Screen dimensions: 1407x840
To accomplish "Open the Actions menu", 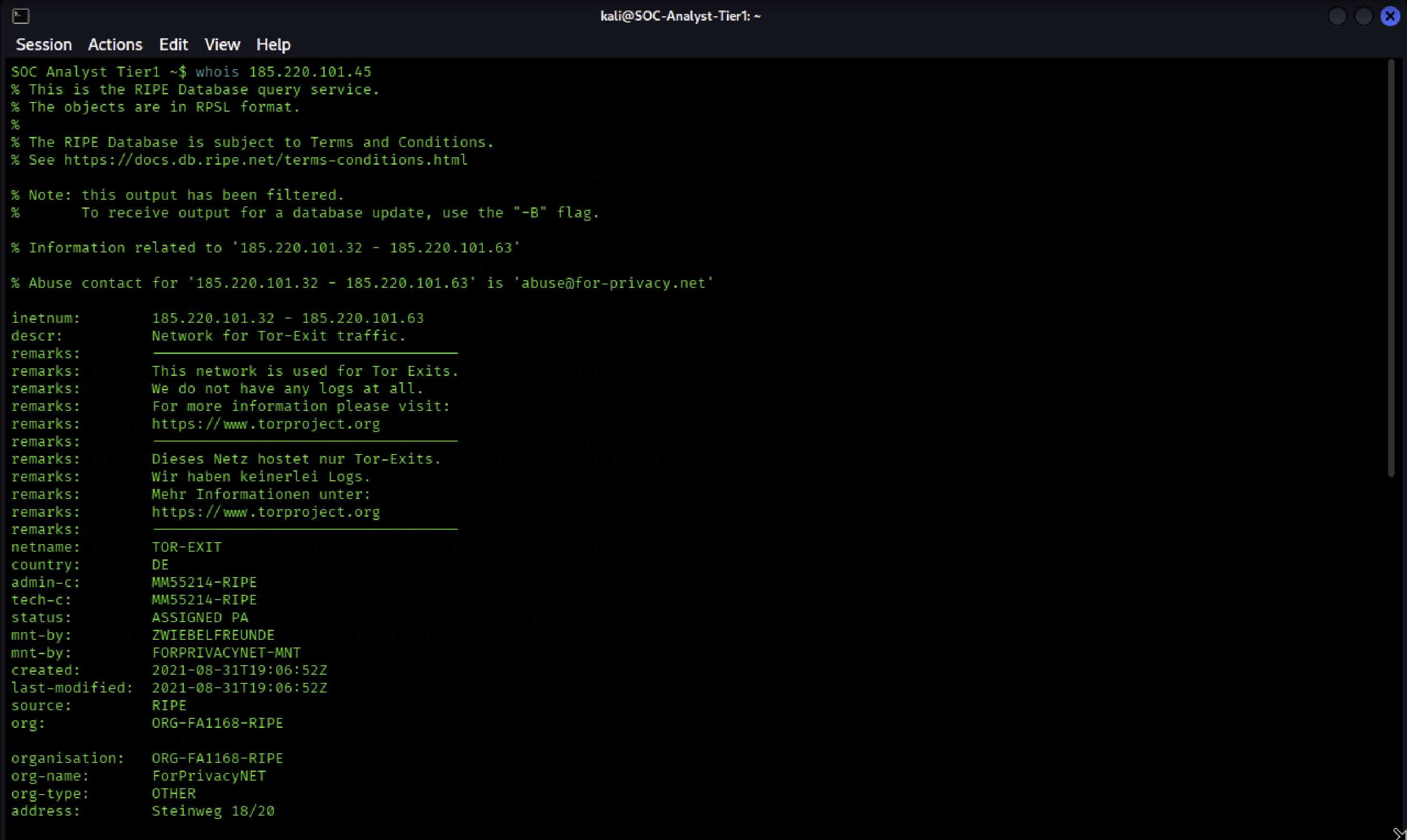I will tap(115, 45).
